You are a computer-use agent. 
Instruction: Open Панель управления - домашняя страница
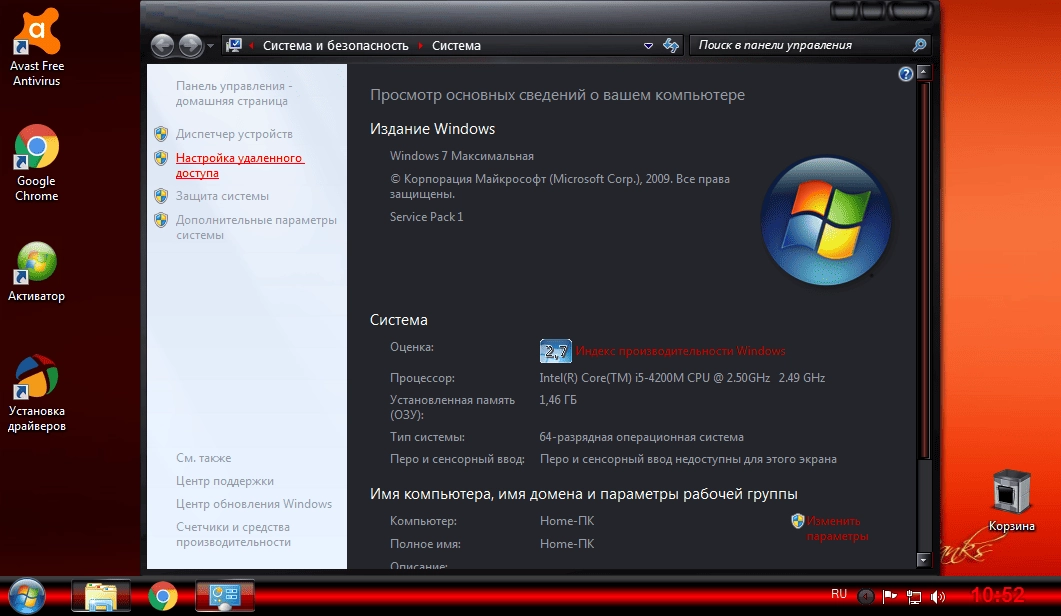[x=234, y=93]
